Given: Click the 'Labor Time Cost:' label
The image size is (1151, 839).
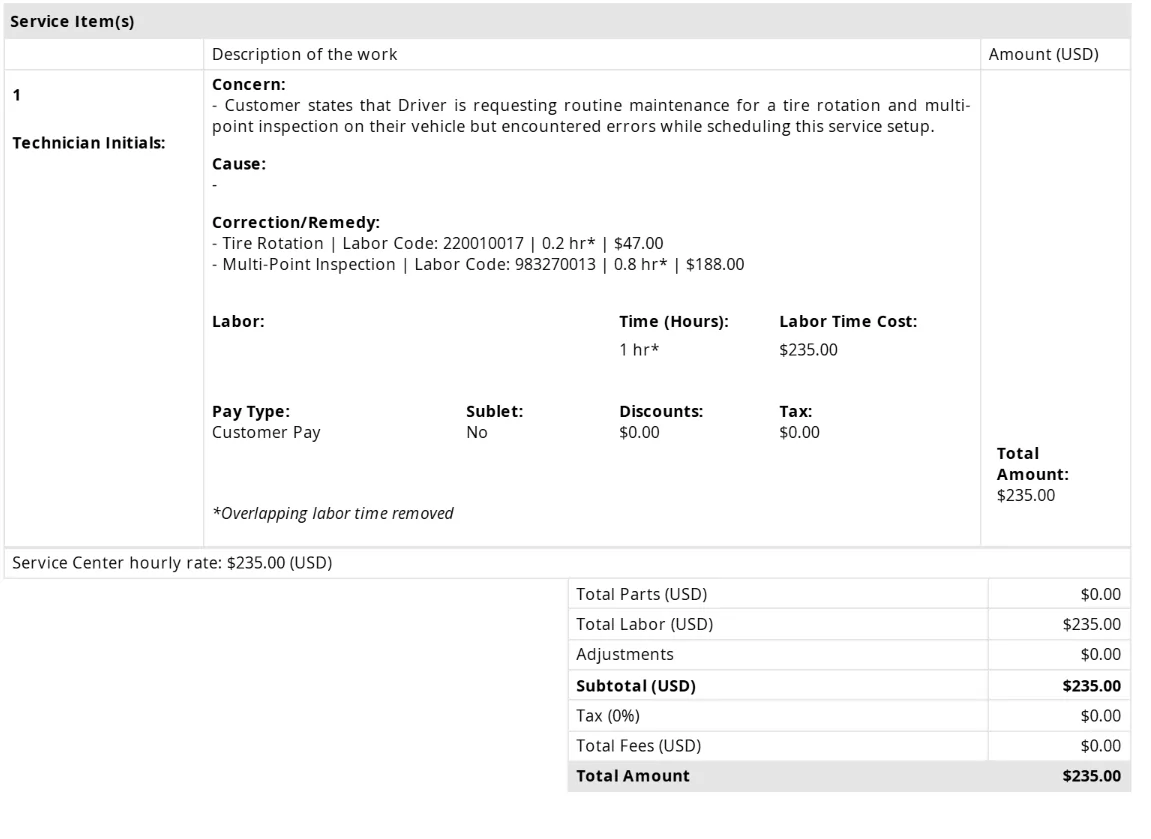Looking at the screenshot, I should click(x=848, y=322).
